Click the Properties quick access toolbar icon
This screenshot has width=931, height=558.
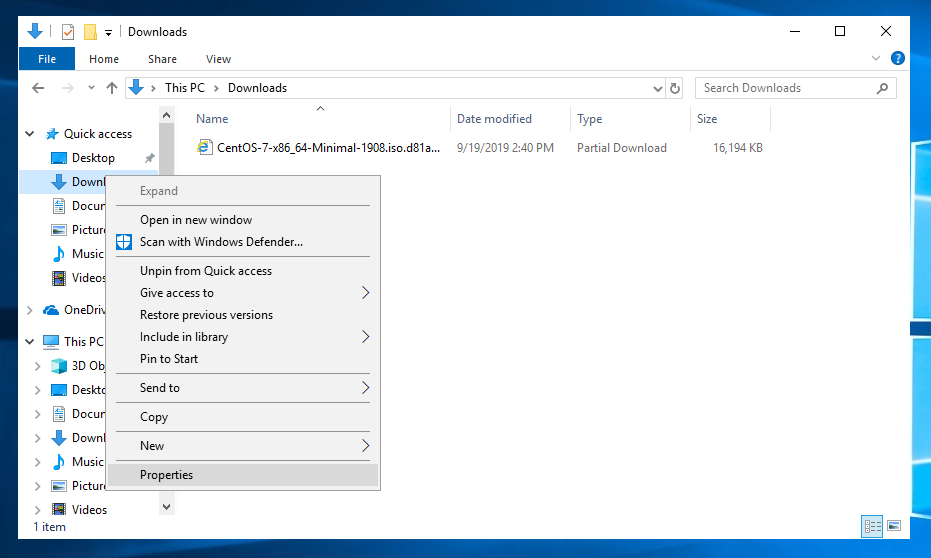coord(68,32)
